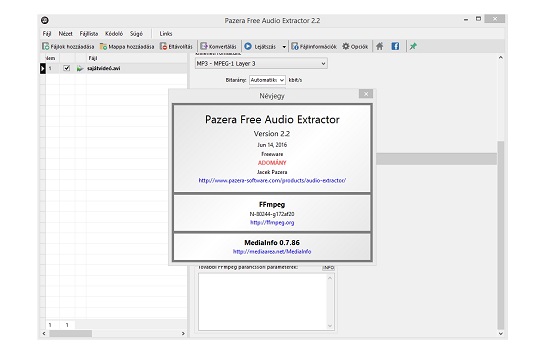Open the Links menu
Image resolution: width=550 pixels, height=361 pixels.
[x=166, y=34]
